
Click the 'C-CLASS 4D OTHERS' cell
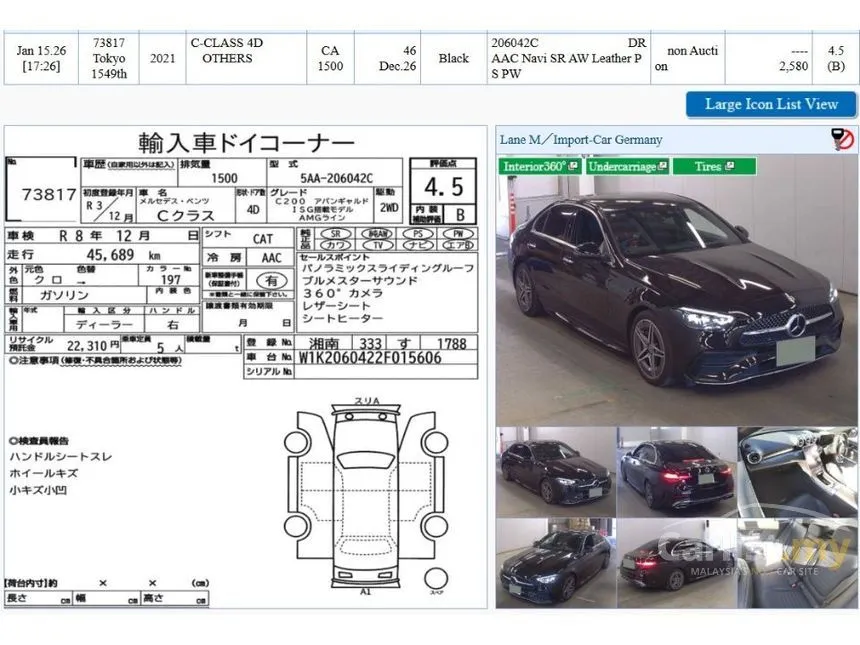tap(246, 58)
